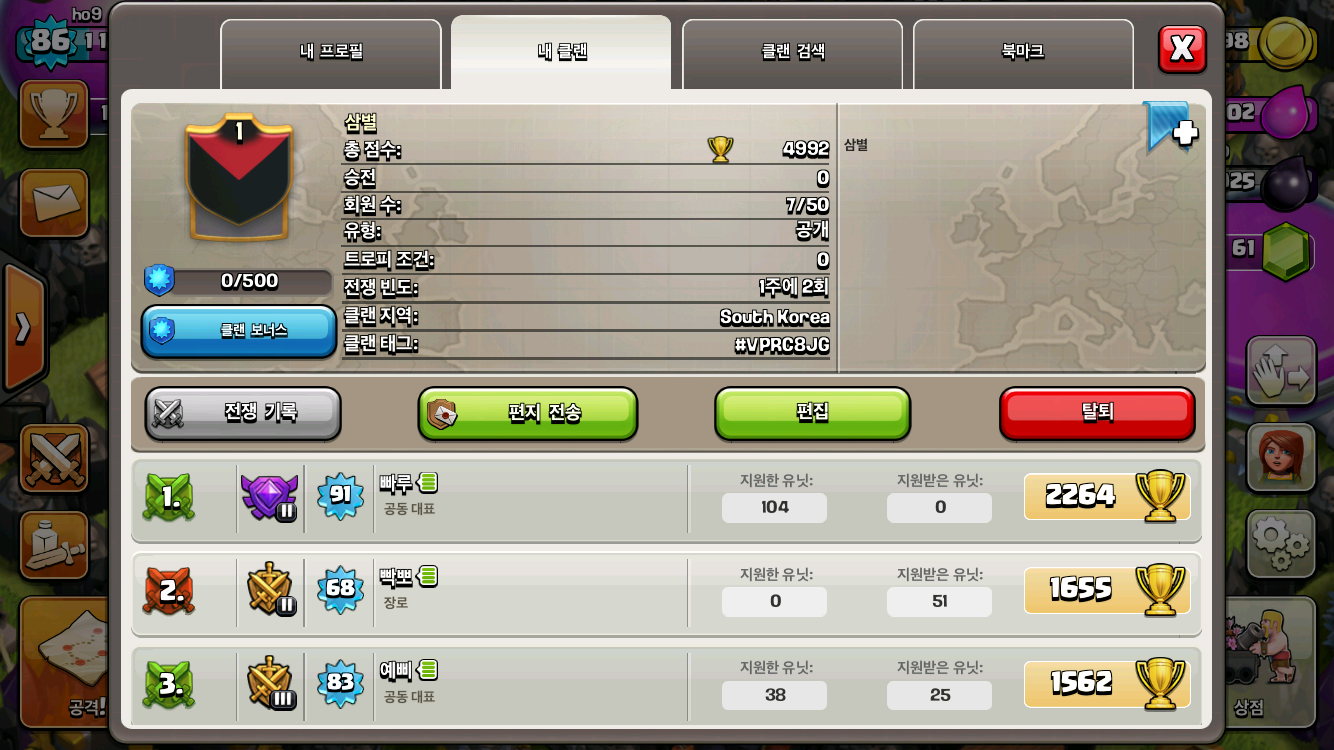Open the settings gears icon
This screenshot has width=1334, height=750.
click(x=1280, y=543)
